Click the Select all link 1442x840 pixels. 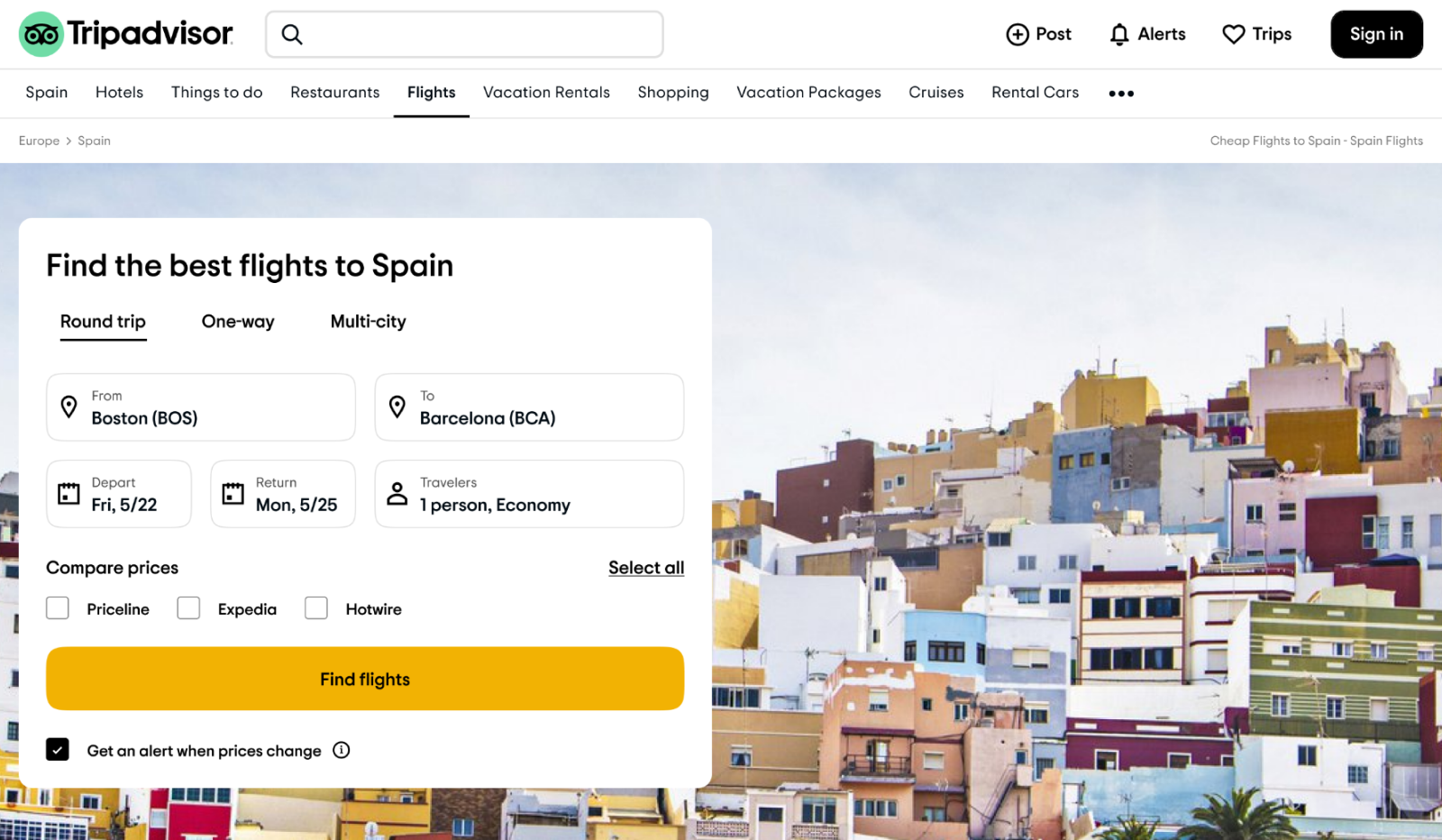(646, 568)
